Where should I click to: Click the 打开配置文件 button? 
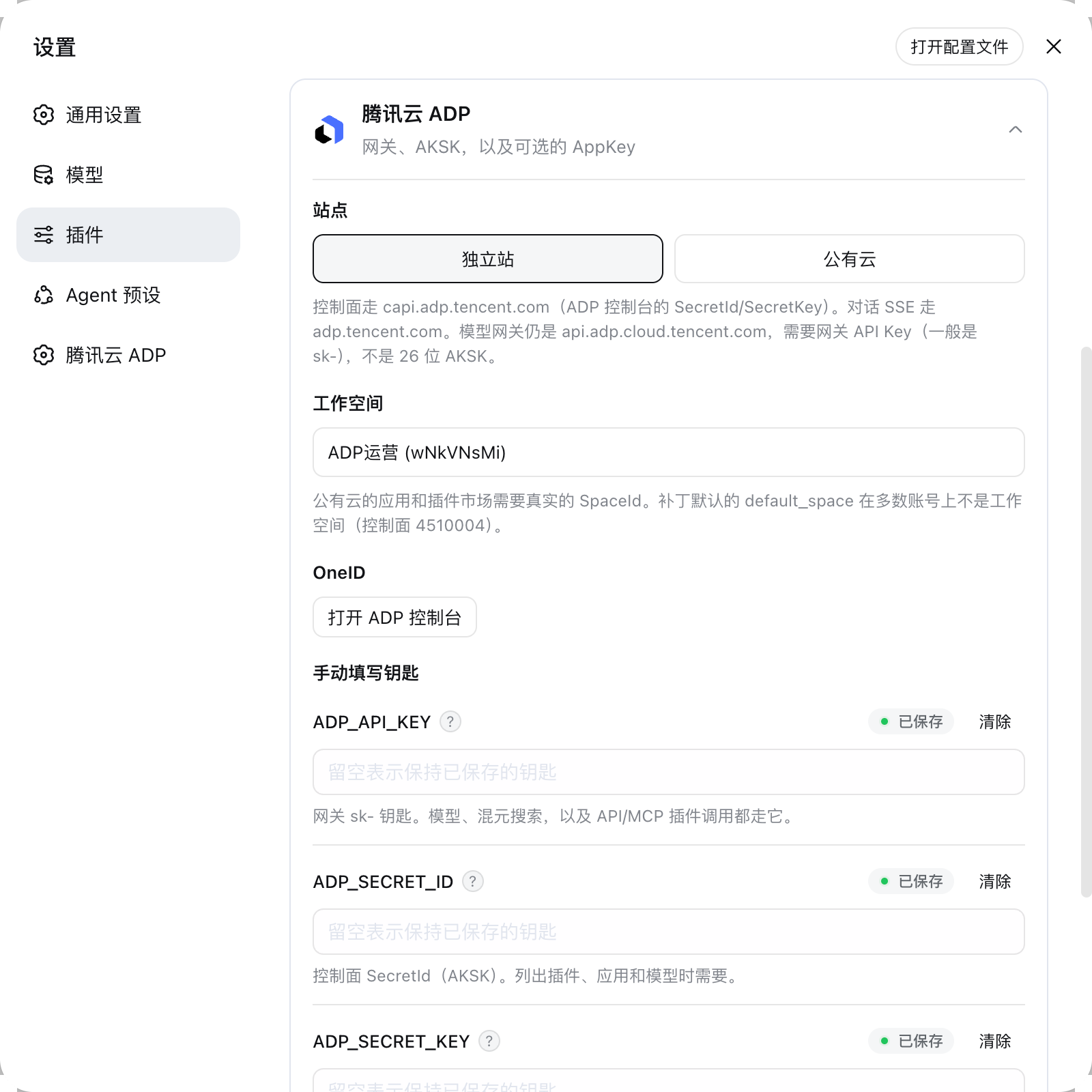(960, 46)
